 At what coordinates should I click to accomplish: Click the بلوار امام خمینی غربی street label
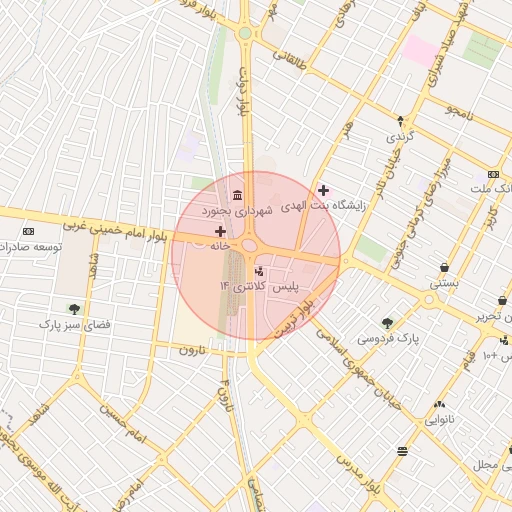point(115,231)
